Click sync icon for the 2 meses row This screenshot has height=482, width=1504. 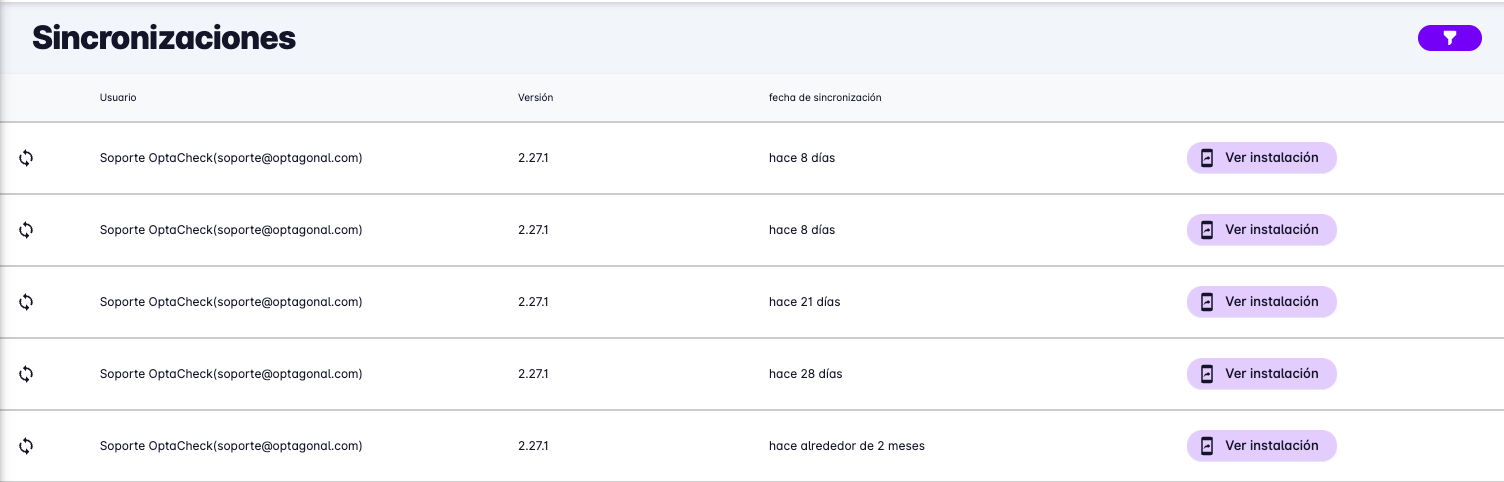click(x=26, y=446)
